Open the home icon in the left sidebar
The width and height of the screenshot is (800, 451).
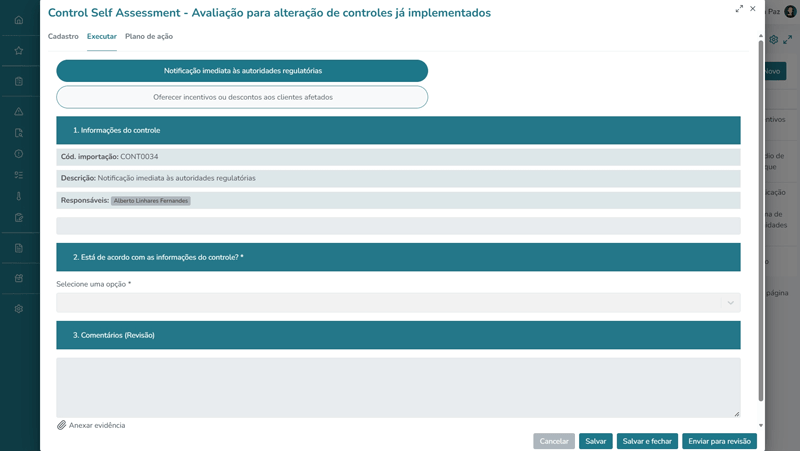19,20
